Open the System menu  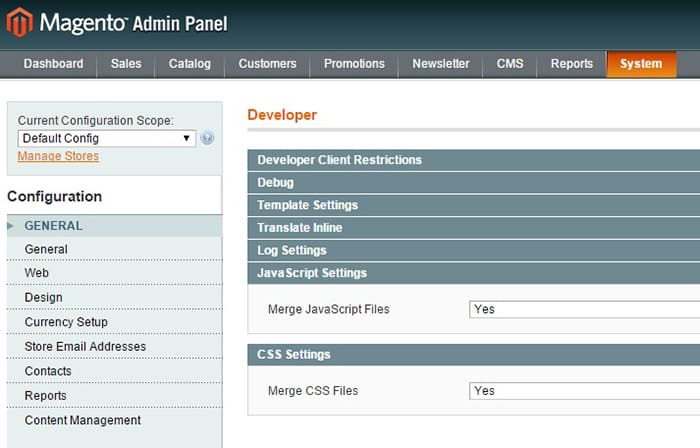[640, 64]
